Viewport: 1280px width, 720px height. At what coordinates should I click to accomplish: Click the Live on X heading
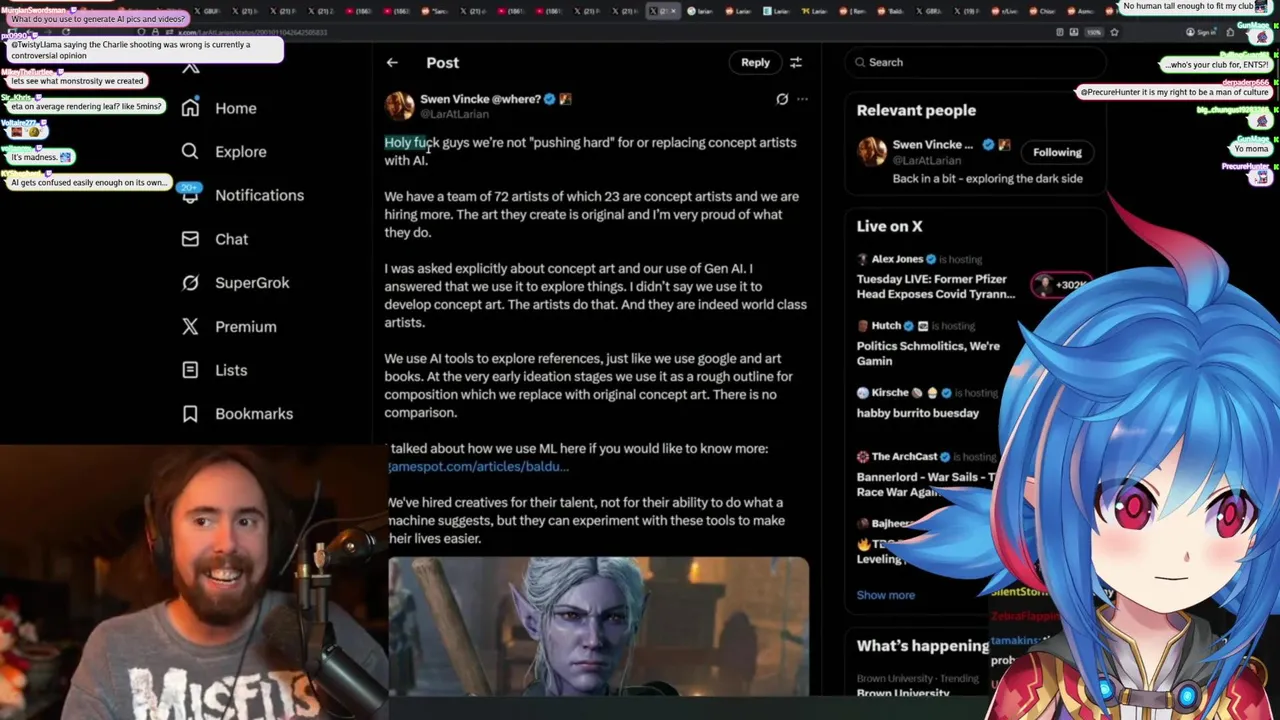pos(889,227)
